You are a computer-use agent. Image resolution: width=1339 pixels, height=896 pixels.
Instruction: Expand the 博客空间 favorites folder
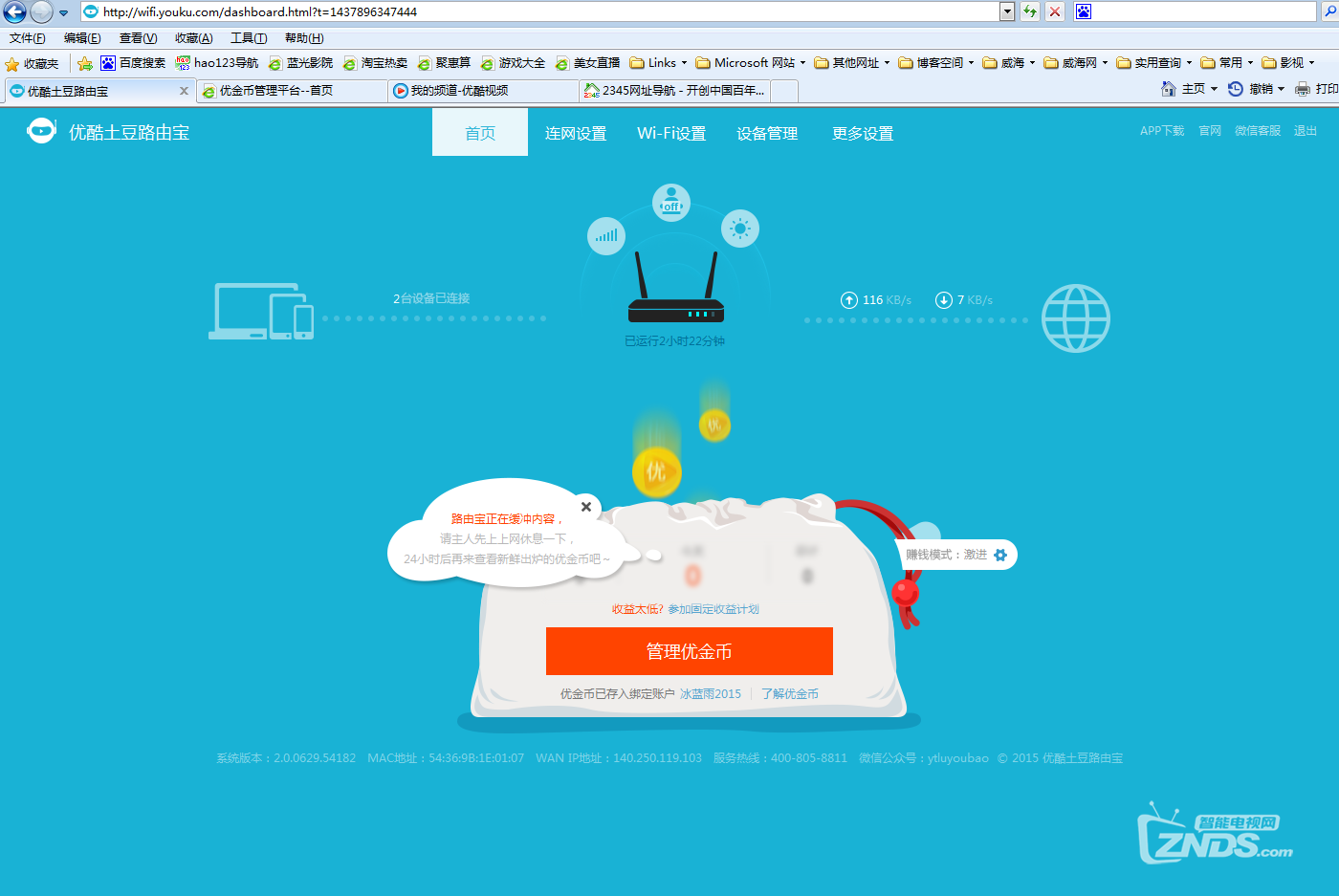point(936,63)
